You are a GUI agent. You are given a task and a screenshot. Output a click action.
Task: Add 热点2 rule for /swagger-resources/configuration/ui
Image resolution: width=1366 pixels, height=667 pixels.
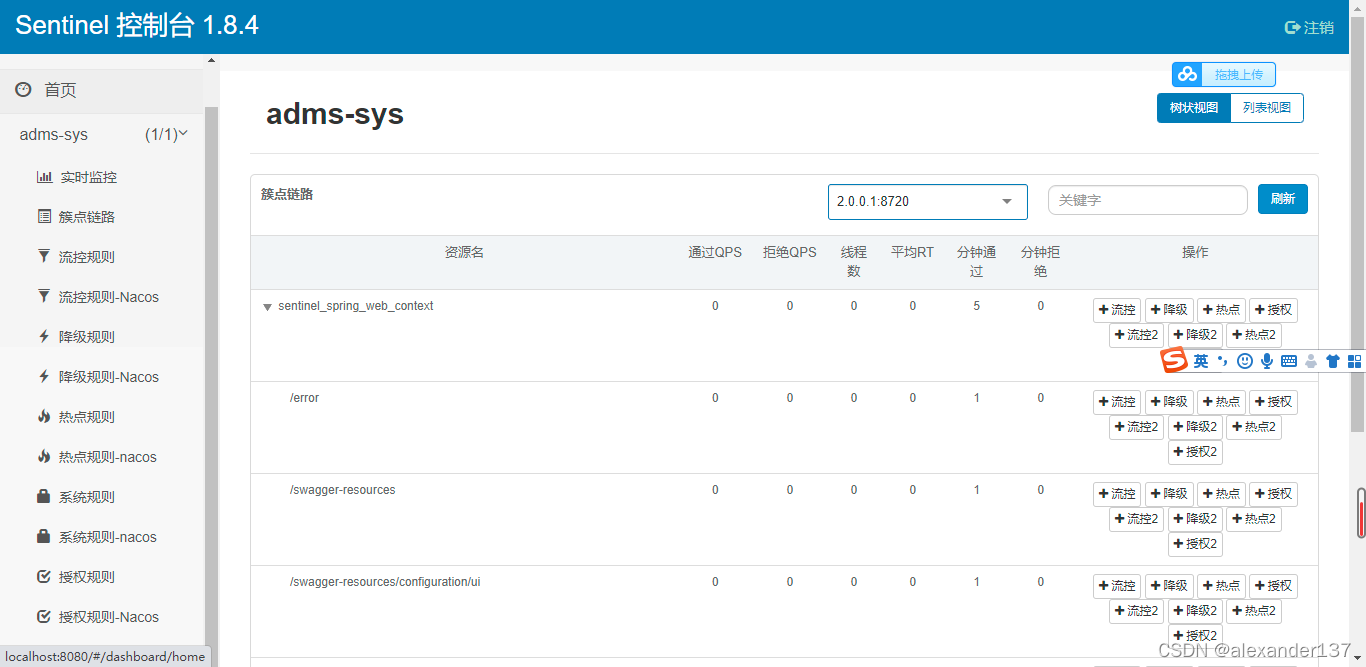pos(1254,611)
